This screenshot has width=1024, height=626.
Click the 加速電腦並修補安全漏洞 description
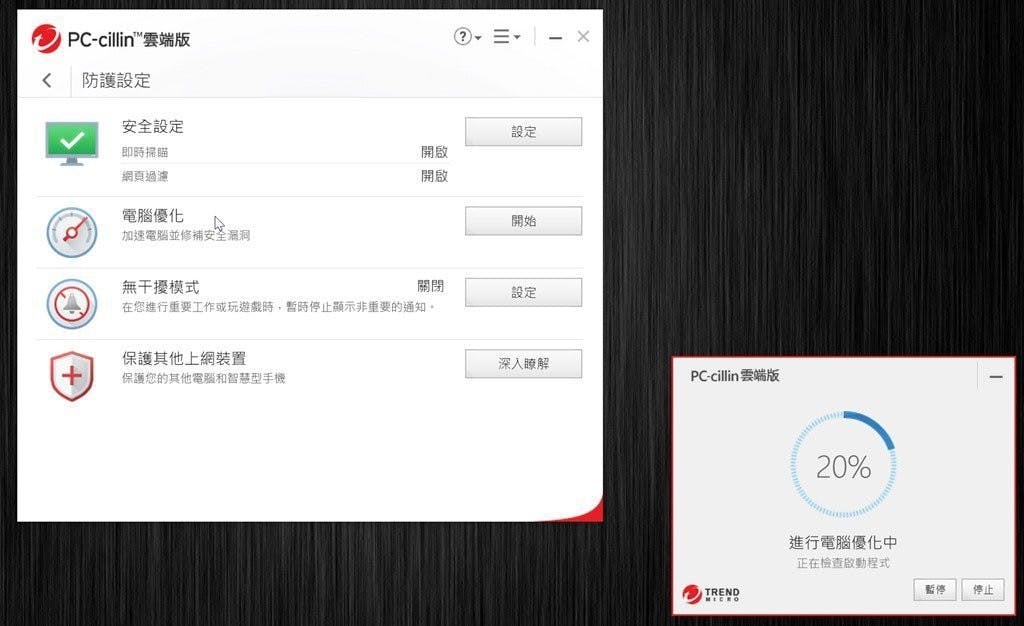[186, 235]
